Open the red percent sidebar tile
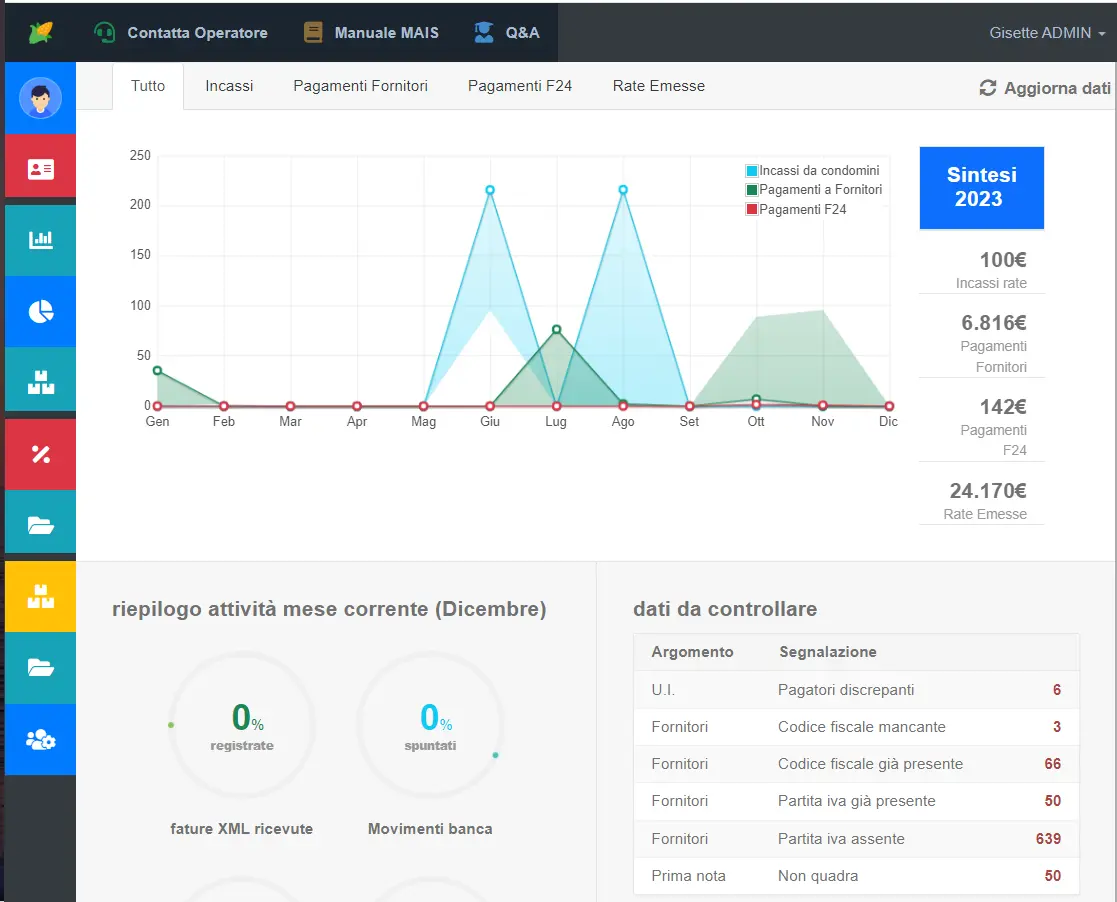The width and height of the screenshot is (1117, 902). [41, 455]
